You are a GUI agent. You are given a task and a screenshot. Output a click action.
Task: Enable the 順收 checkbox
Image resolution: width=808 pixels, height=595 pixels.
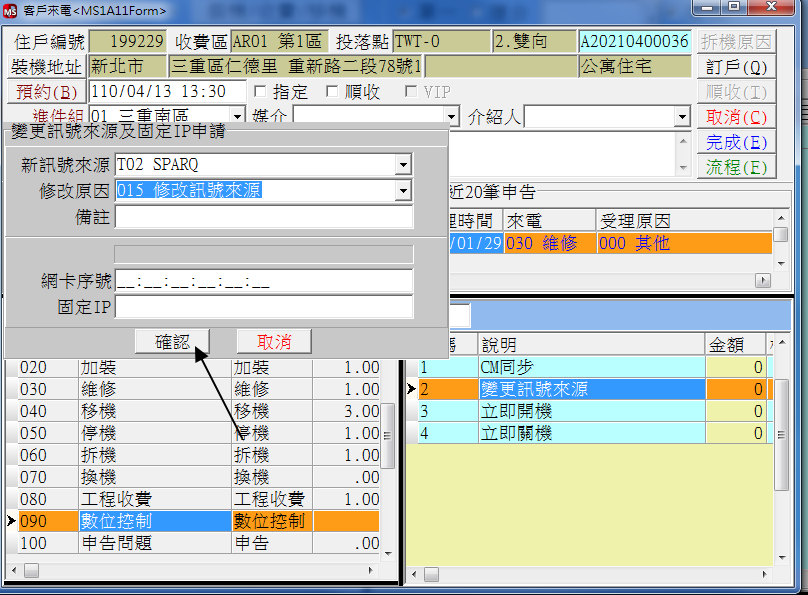(x=331, y=92)
